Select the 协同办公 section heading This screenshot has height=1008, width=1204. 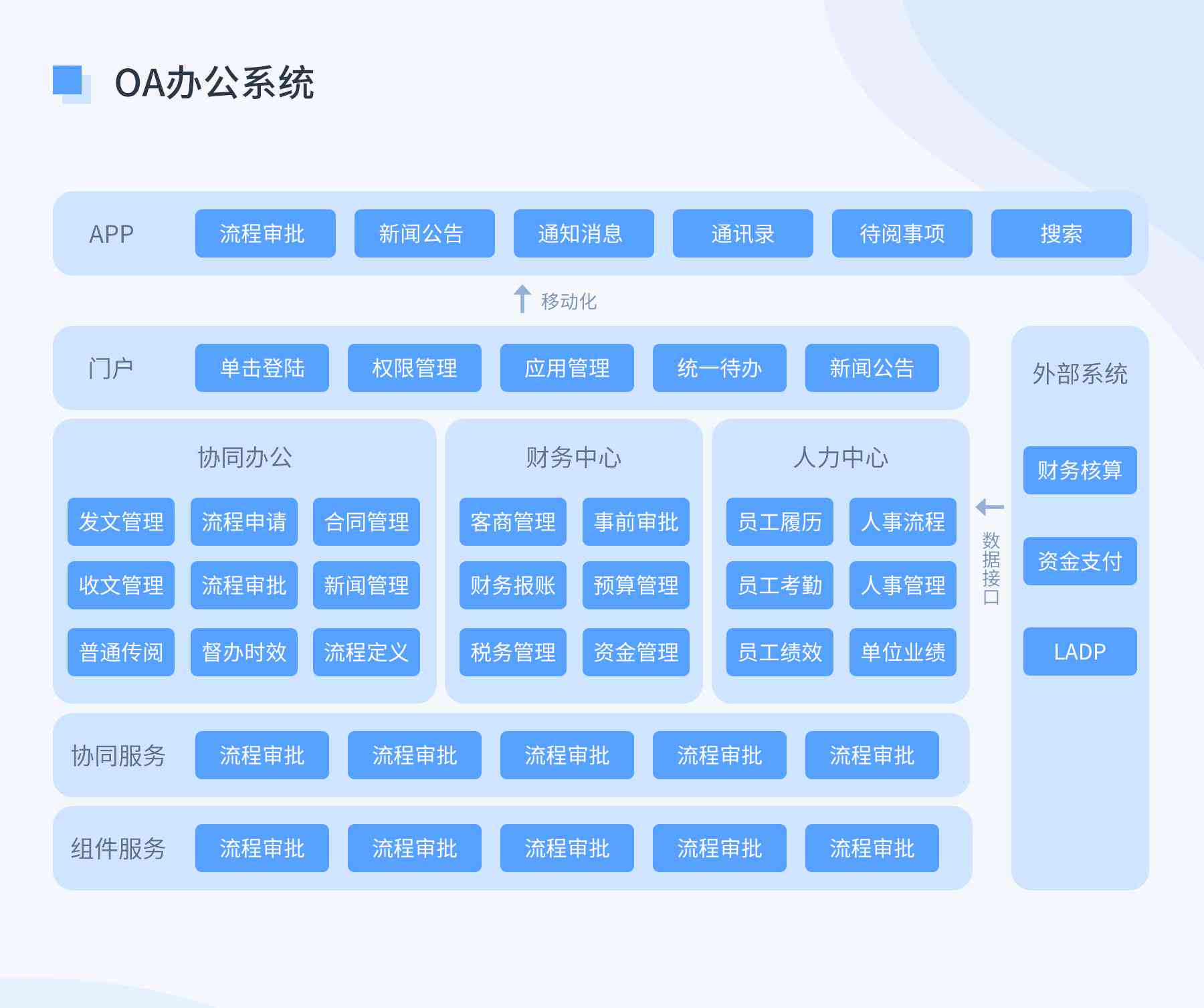click(x=245, y=458)
